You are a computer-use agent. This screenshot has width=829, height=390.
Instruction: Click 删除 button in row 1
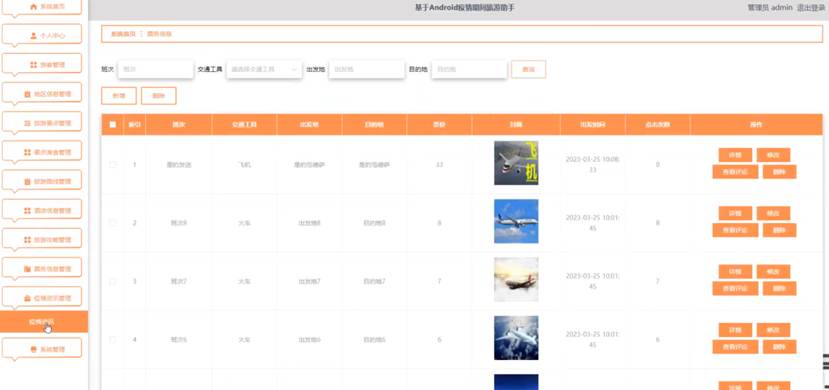(x=780, y=172)
